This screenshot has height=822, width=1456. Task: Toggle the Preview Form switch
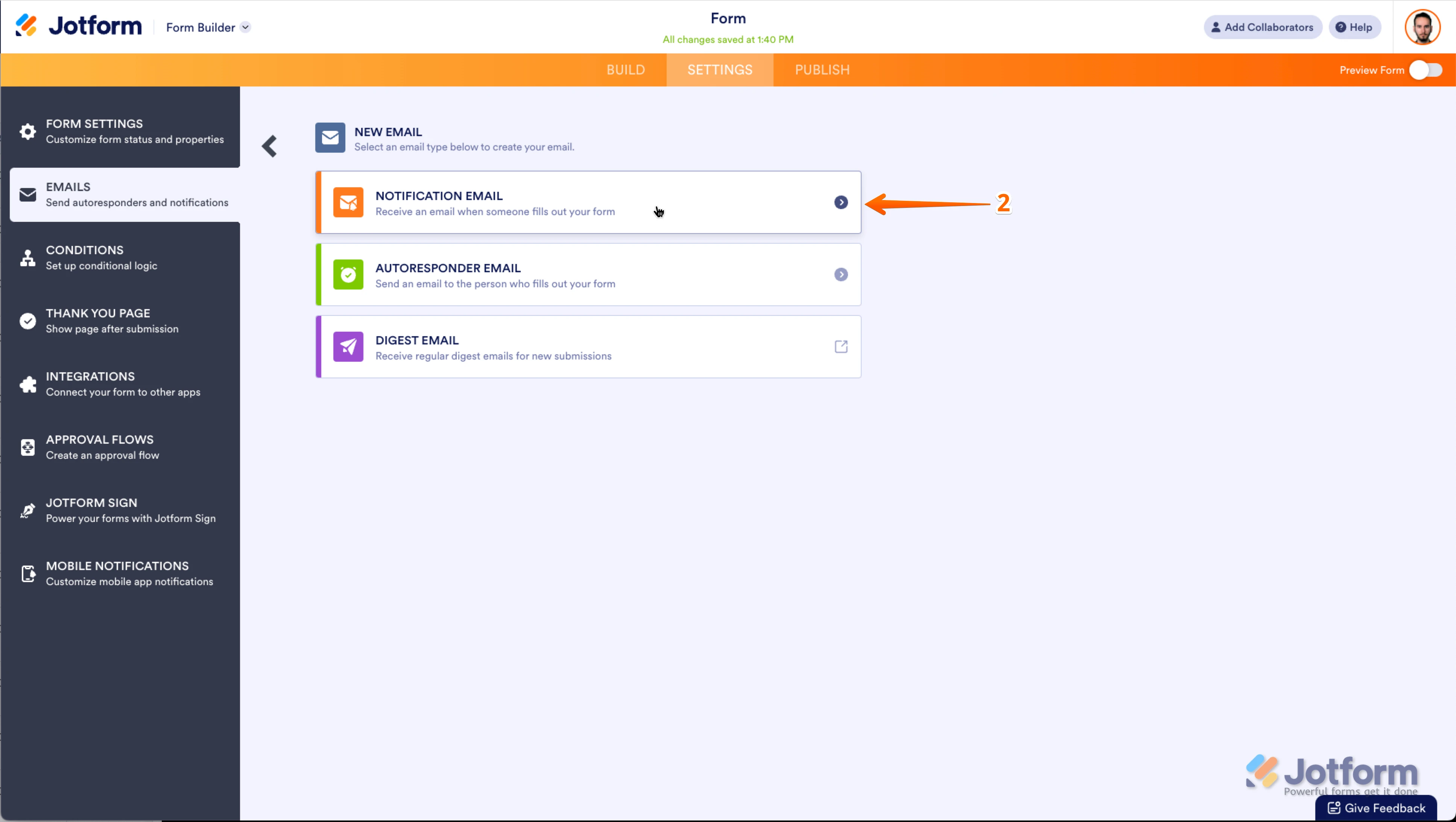point(1426,70)
